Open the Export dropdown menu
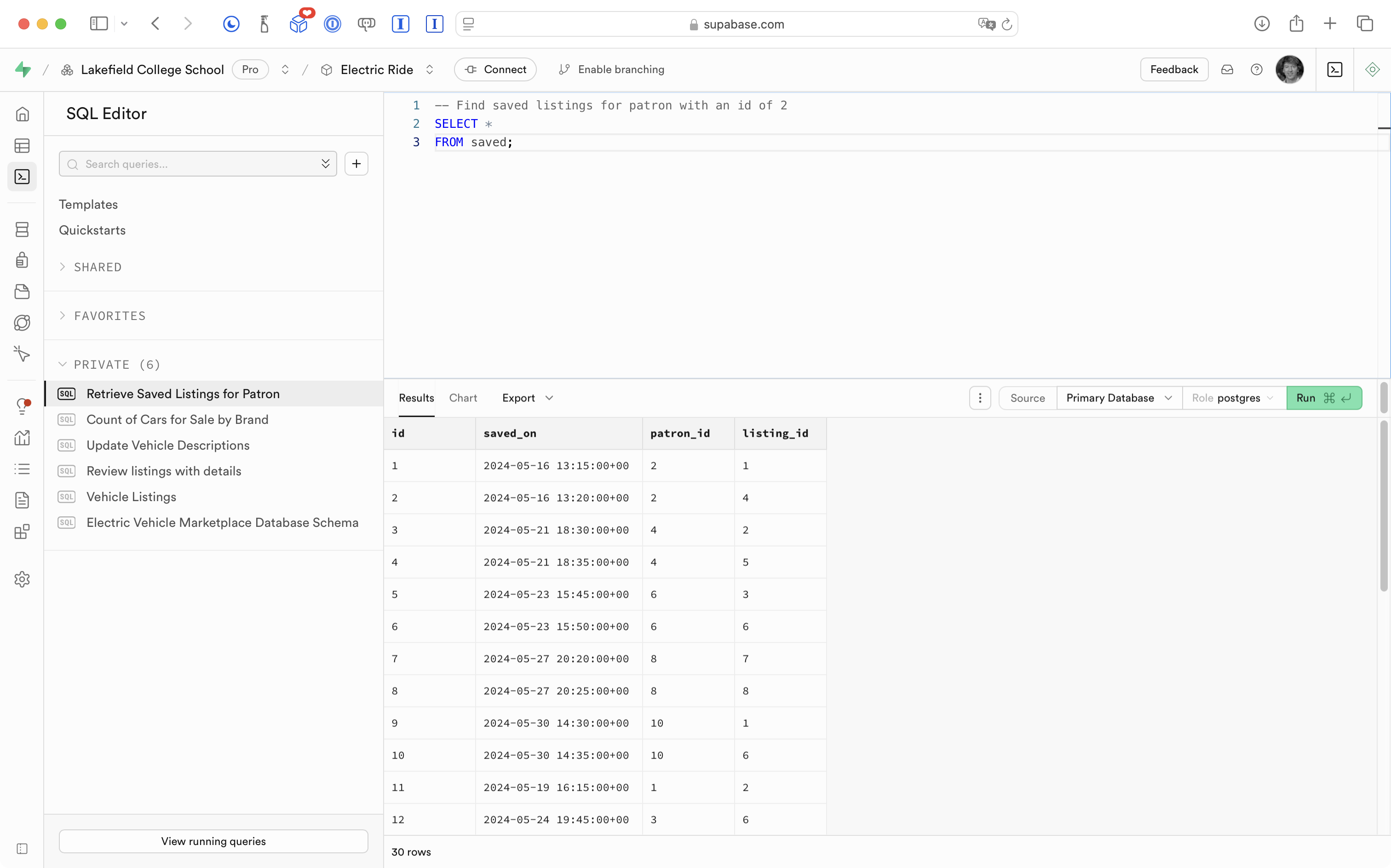This screenshot has width=1391, height=868. [527, 398]
